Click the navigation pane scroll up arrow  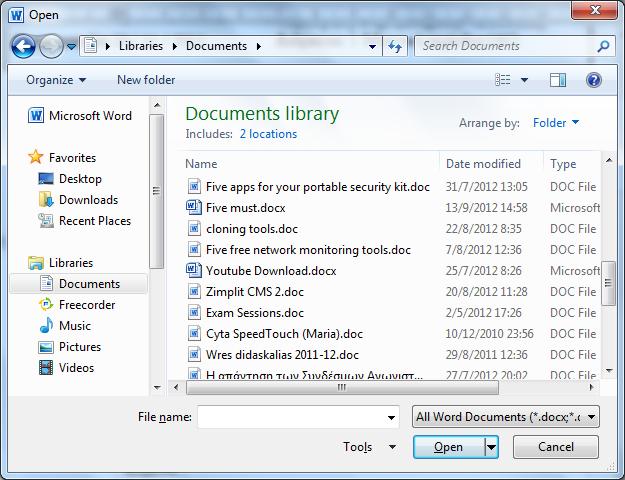157,105
